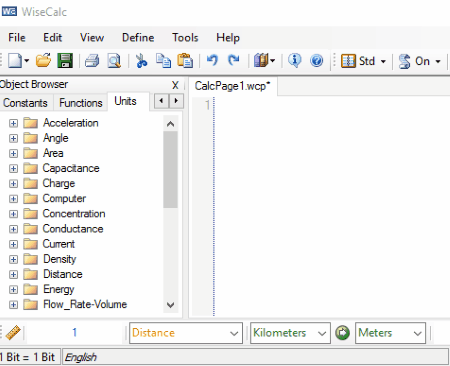Open help with question mark icon

pyautogui.click(x=316, y=61)
